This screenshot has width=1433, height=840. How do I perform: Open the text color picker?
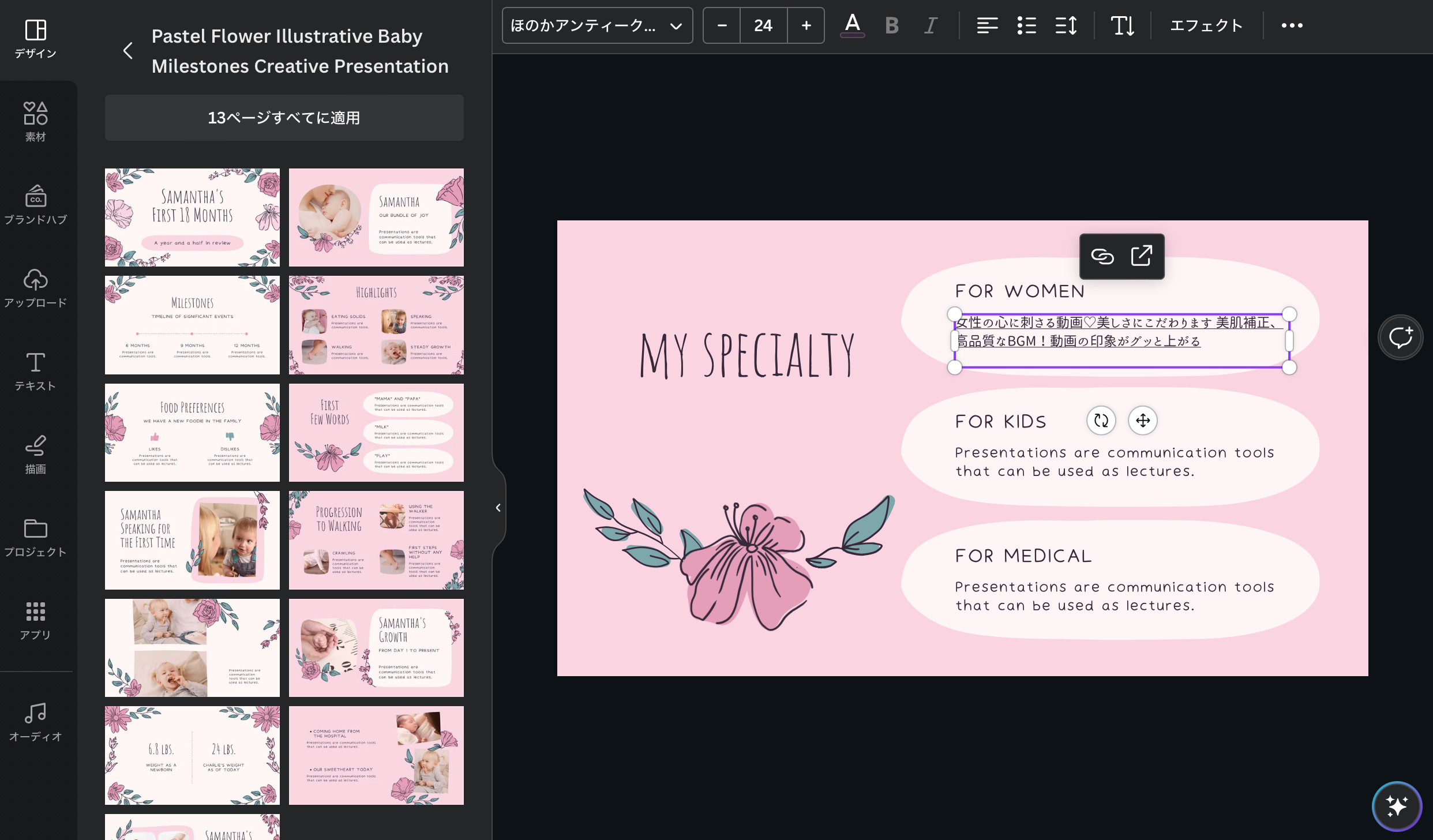(x=852, y=25)
